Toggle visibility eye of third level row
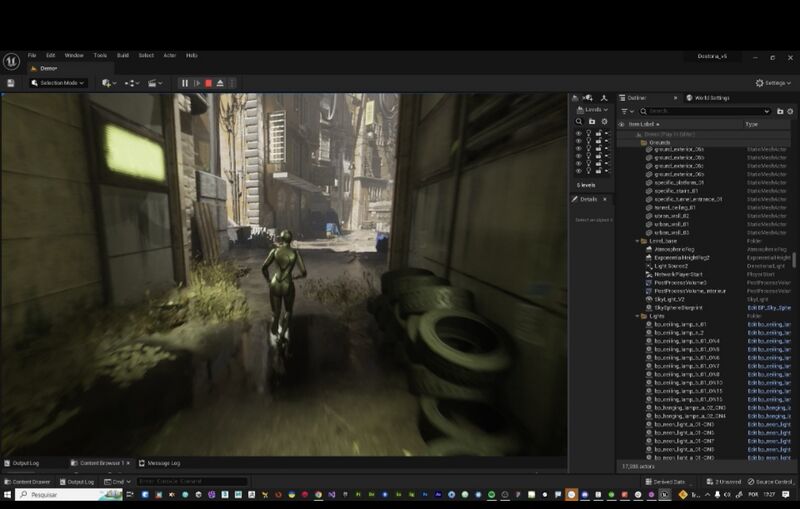This screenshot has height=509, width=800. click(578, 148)
